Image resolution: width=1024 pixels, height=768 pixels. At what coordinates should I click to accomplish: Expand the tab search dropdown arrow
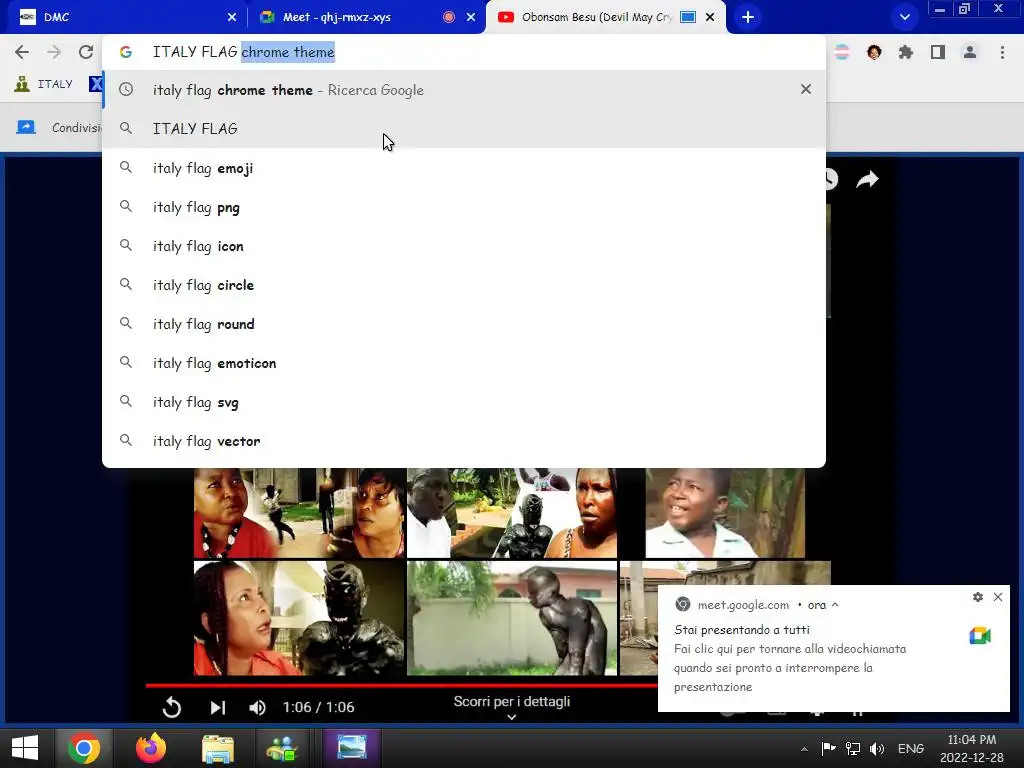tap(904, 17)
